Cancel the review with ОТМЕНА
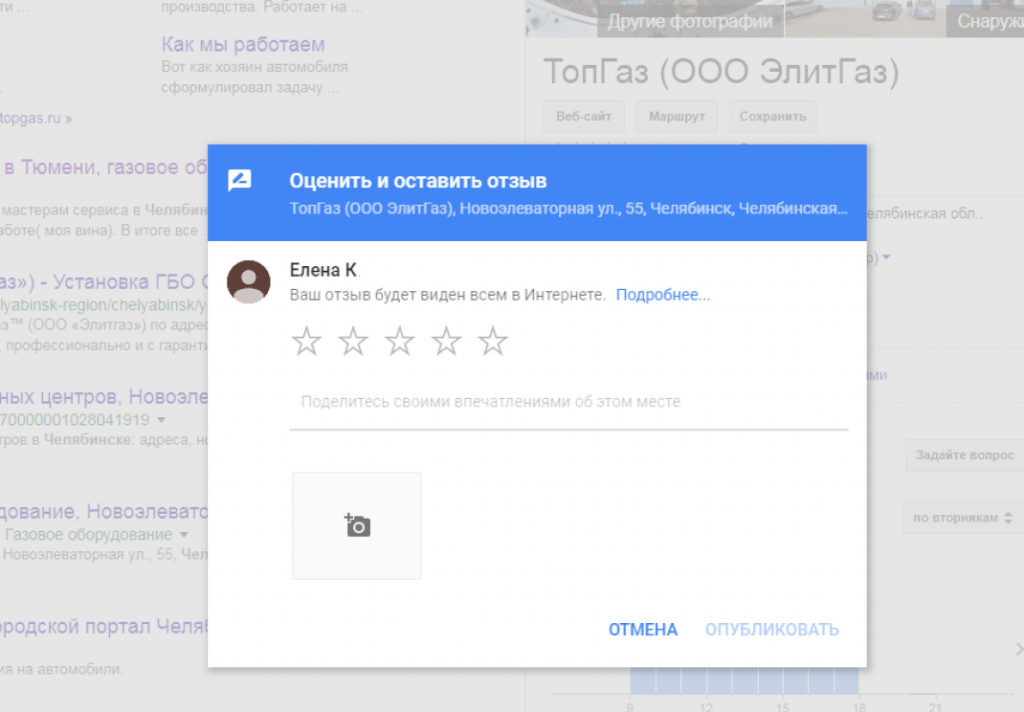1024x712 pixels. 643,630
